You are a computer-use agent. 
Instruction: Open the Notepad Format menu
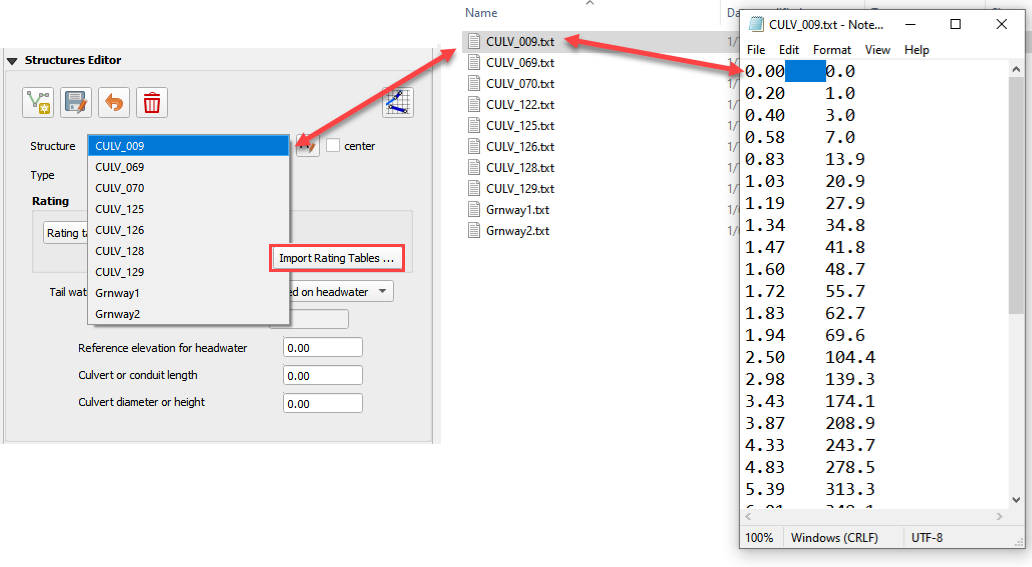tap(832, 50)
